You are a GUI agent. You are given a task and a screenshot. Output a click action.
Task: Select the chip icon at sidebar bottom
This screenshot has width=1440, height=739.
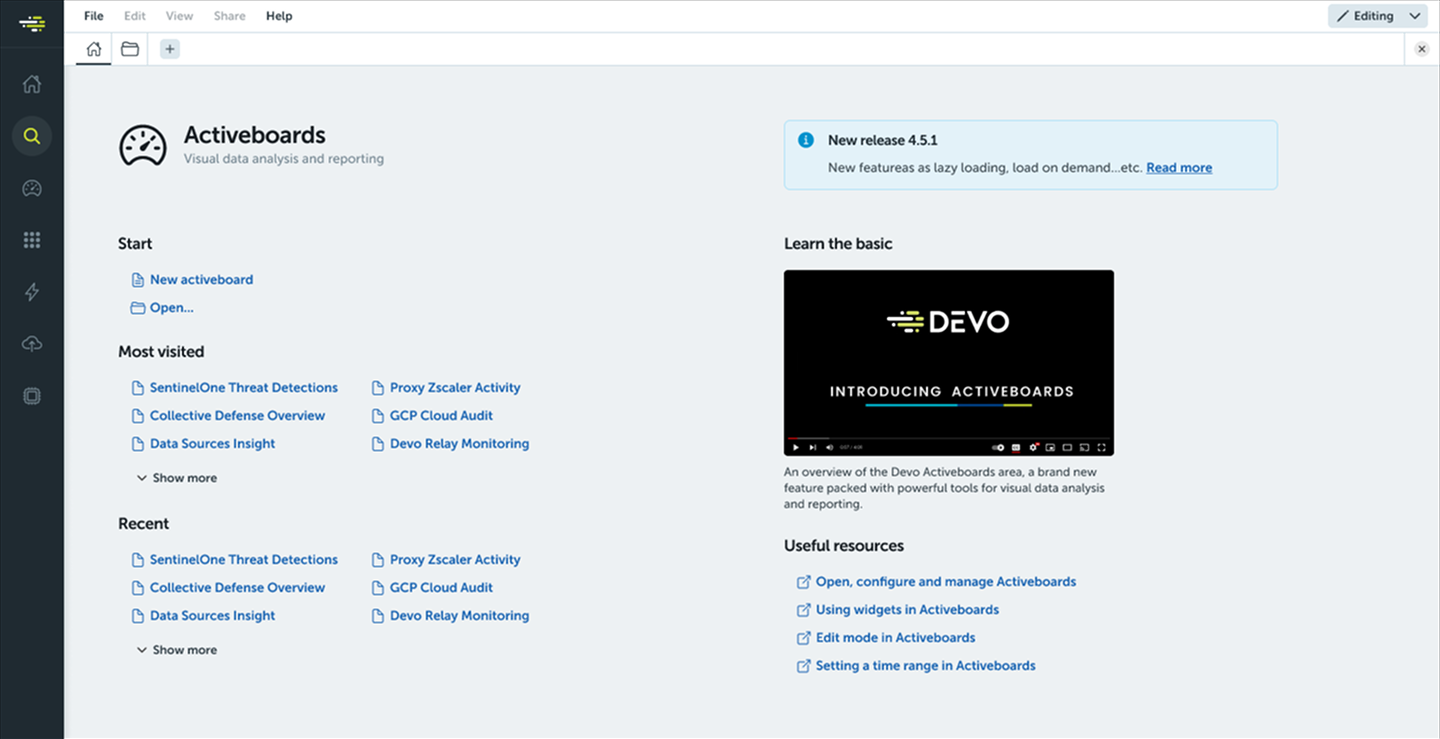pyautogui.click(x=31, y=395)
